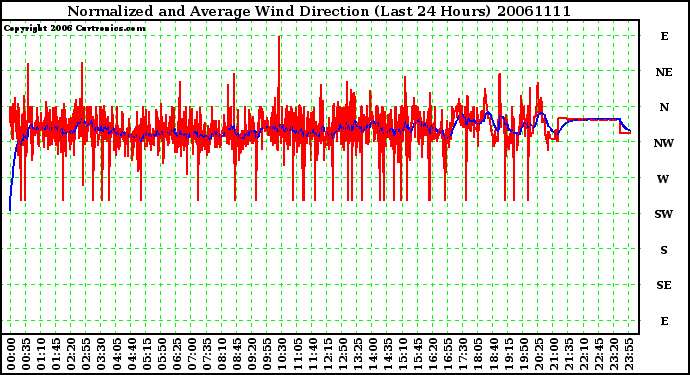This screenshot has width=690, height=375.
Task: Click the '06:25' time axis label
Action: (176, 354)
